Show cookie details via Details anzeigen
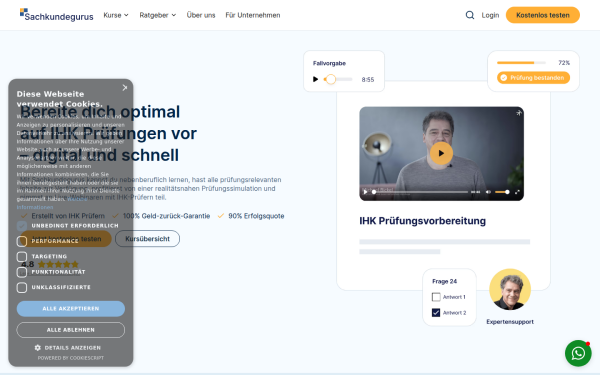 click(x=73, y=347)
